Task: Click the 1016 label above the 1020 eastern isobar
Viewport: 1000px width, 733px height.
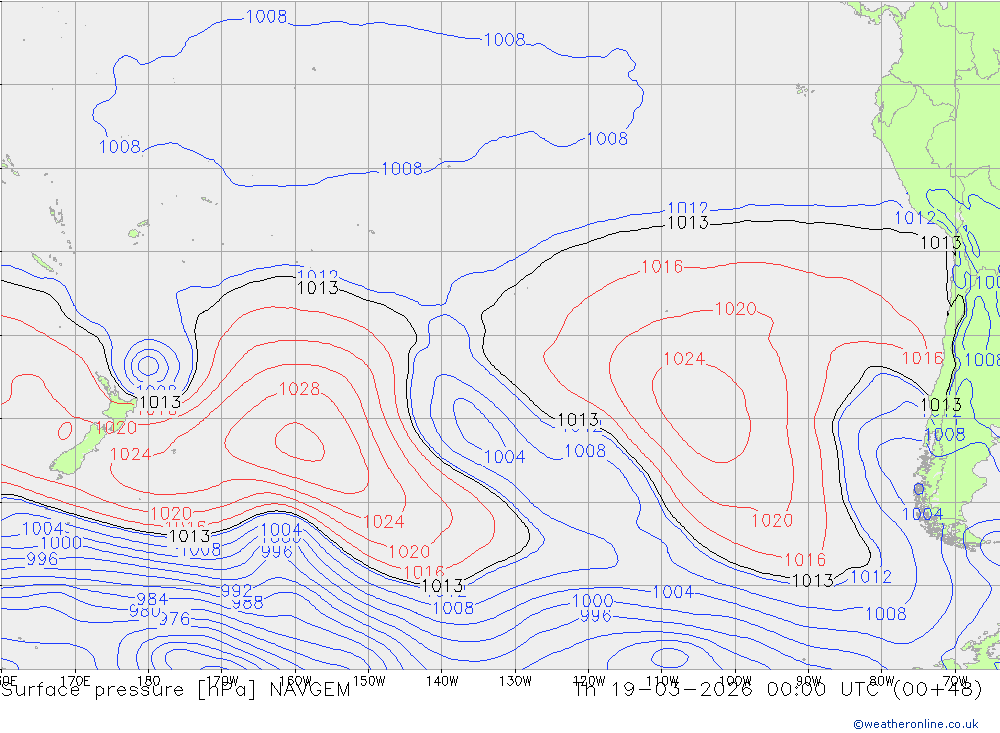Action: [662, 267]
